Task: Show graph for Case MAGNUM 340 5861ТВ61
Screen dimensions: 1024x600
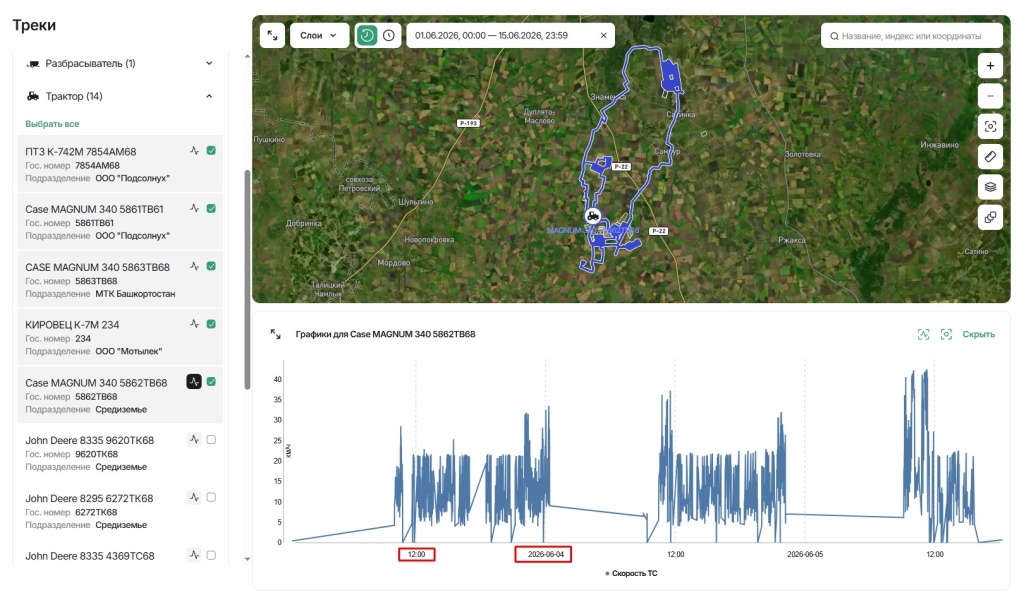Action: (194, 208)
